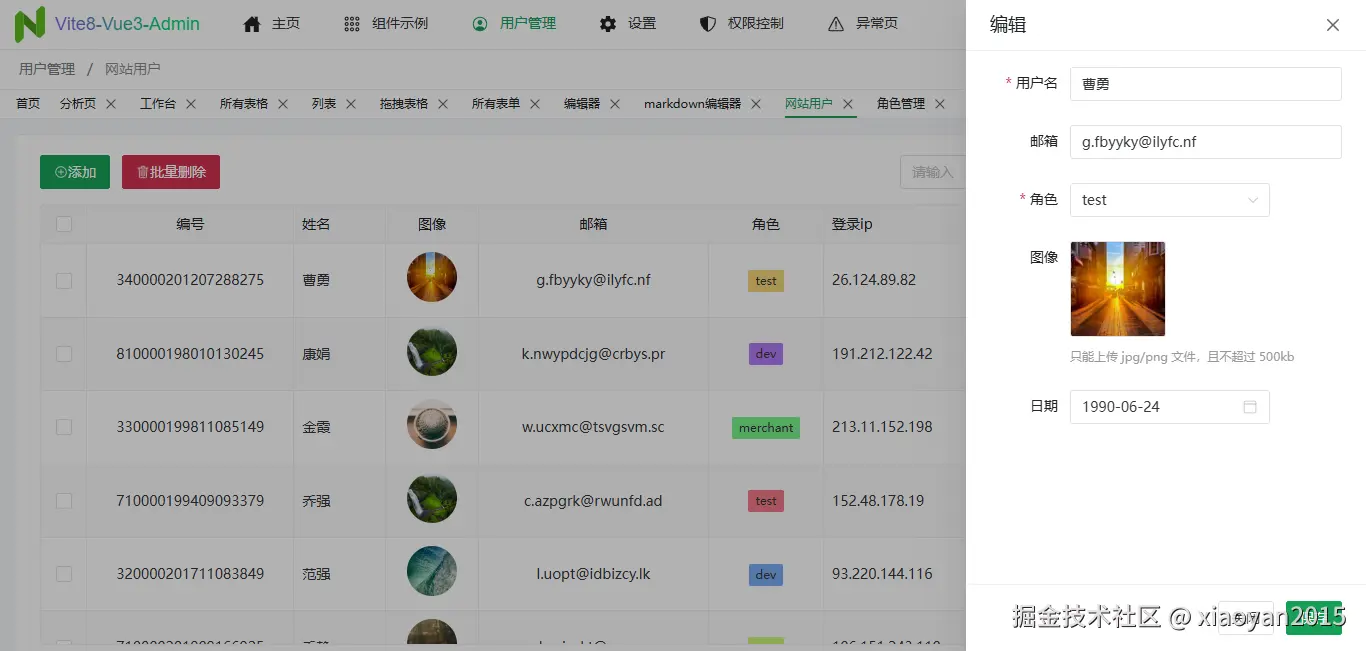Click email g.fbyyky@ilyfc.nf in the table
1366x651 pixels.
593,280
